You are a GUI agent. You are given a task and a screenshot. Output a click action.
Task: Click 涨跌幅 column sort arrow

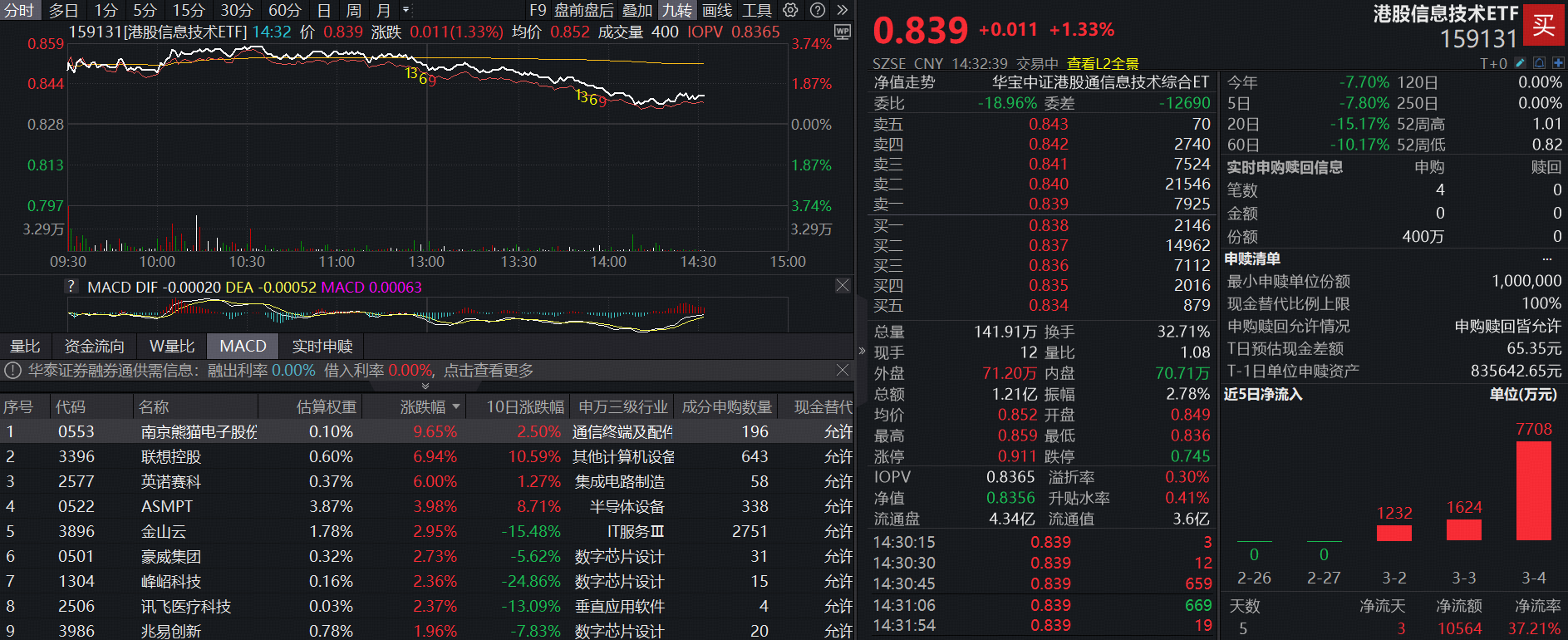pos(456,407)
